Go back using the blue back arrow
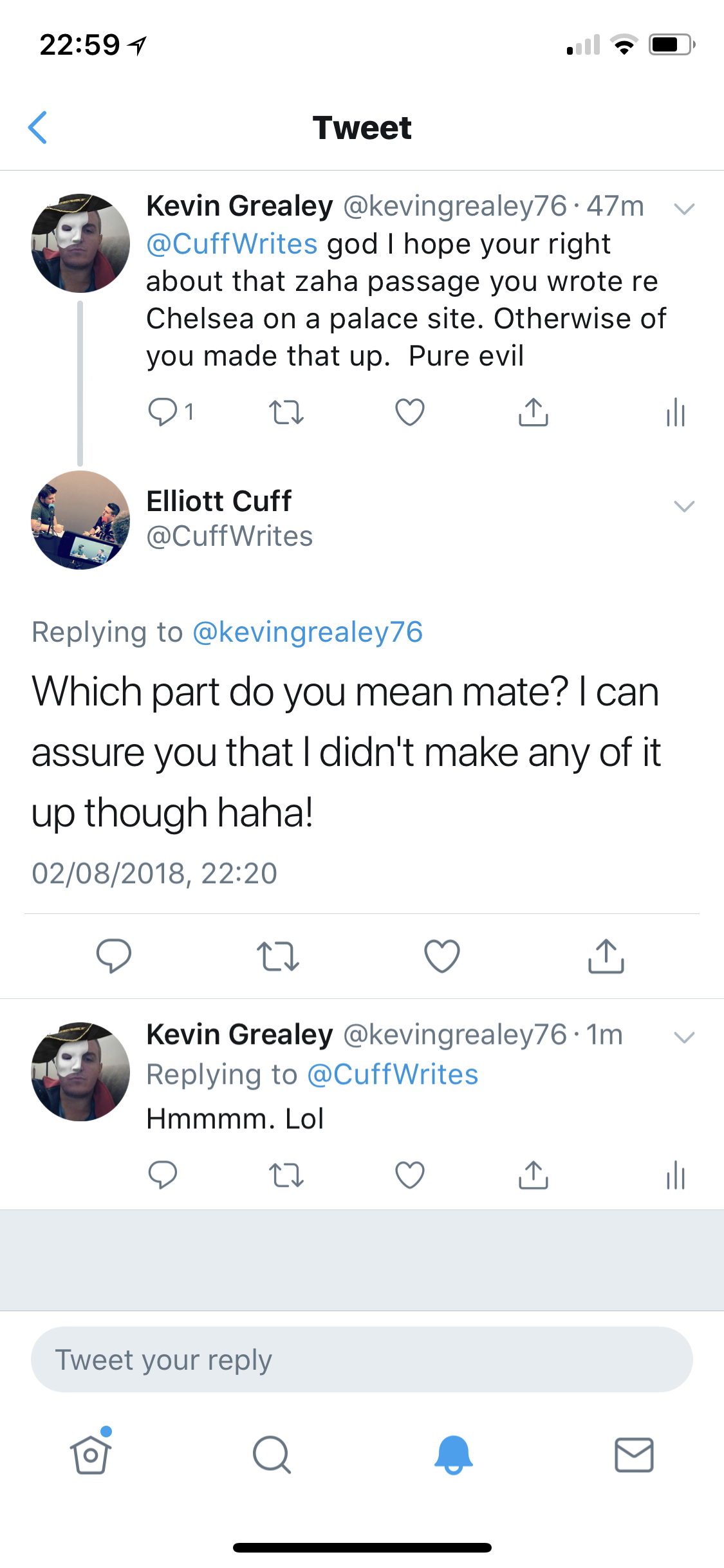724x1568 pixels. pyautogui.click(x=38, y=127)
